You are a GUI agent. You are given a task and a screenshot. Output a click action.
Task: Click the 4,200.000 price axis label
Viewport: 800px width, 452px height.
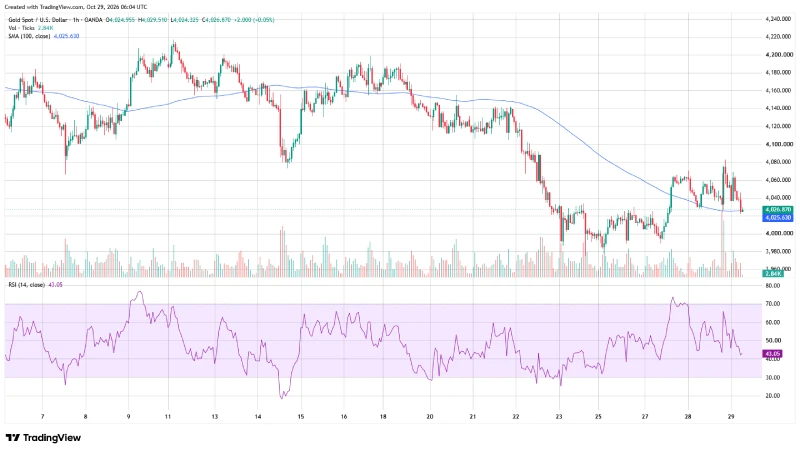[x=779, y=55]
